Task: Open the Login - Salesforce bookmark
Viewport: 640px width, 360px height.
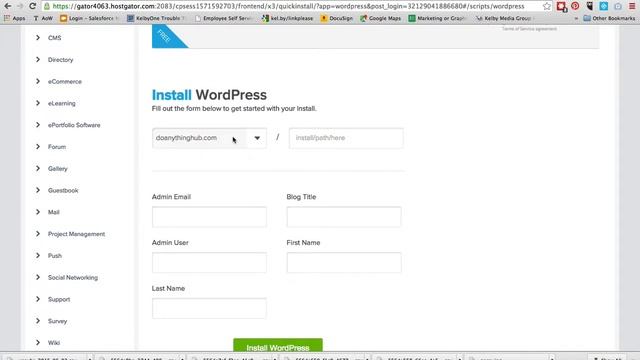Action: click(89, 18)
